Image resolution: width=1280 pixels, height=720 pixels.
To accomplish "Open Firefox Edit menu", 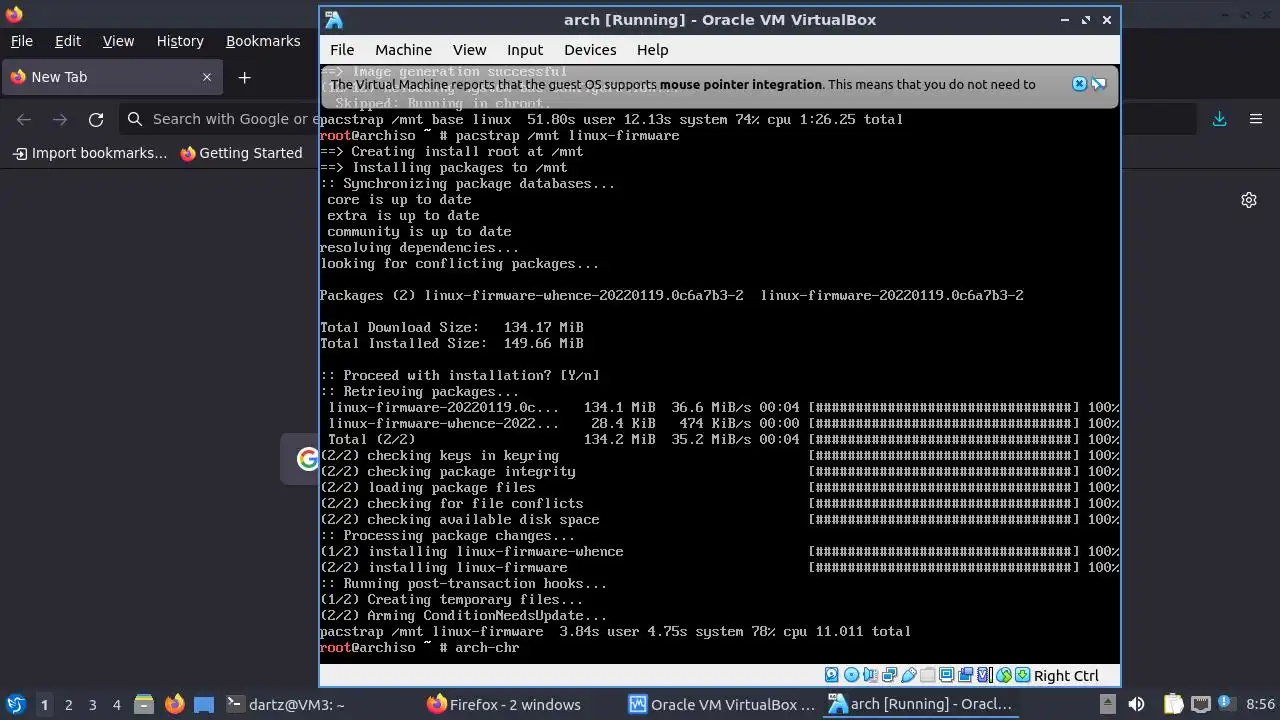I will [68, 41].
